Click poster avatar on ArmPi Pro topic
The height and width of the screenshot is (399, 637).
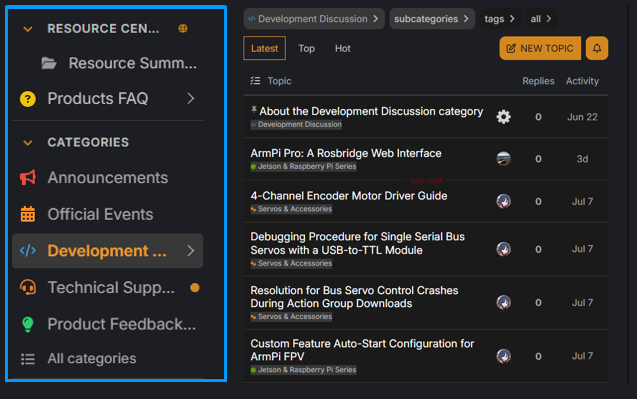coord(503,159)
